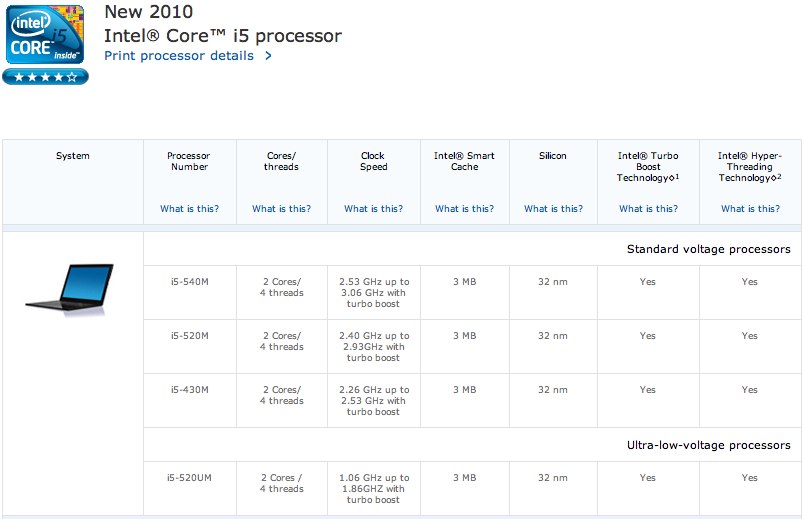Click the arrow beside Print processor details

click(x=268, y=56)
